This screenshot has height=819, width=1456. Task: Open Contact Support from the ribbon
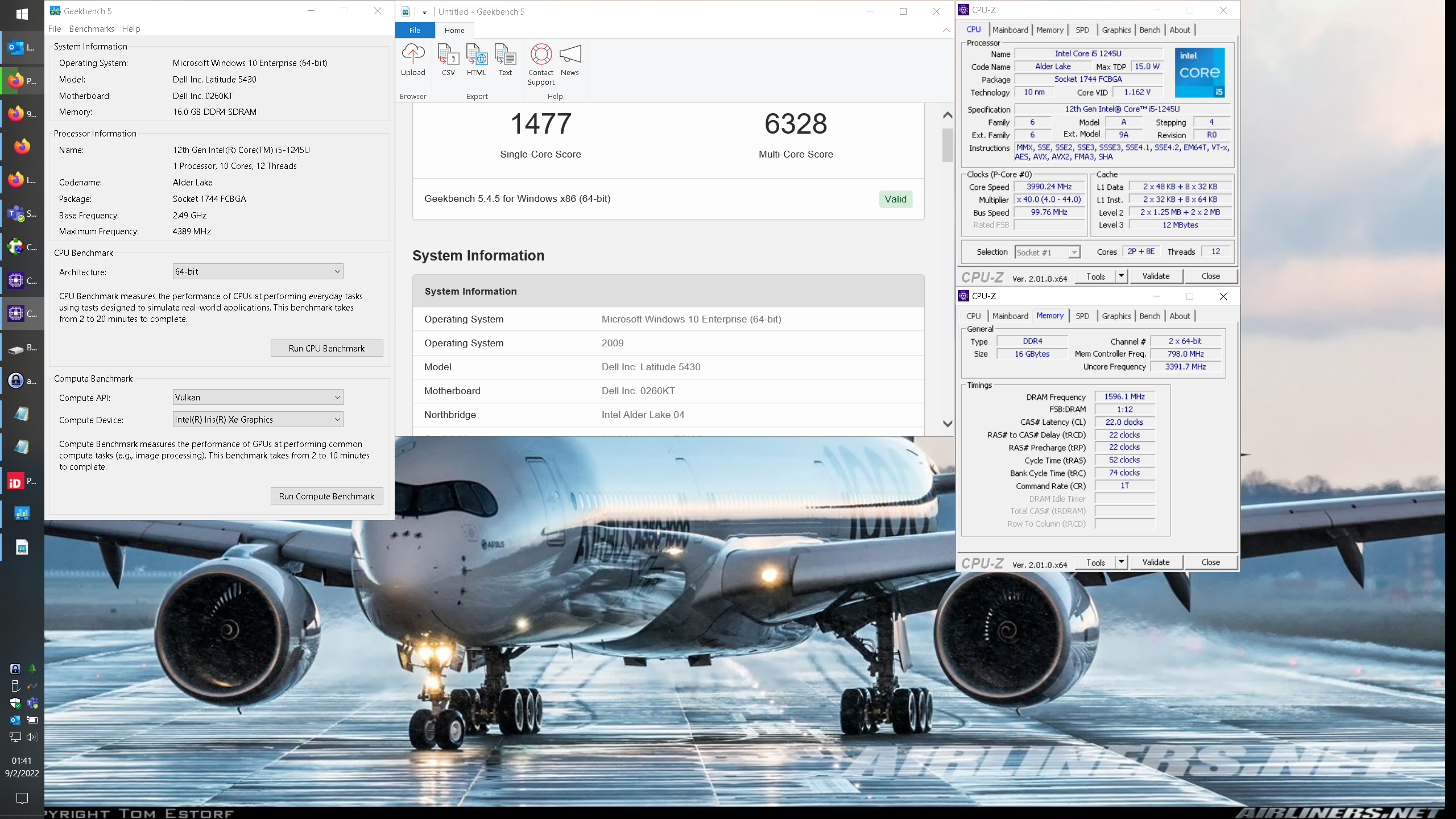pyautogui.click(x=541, y=64)
